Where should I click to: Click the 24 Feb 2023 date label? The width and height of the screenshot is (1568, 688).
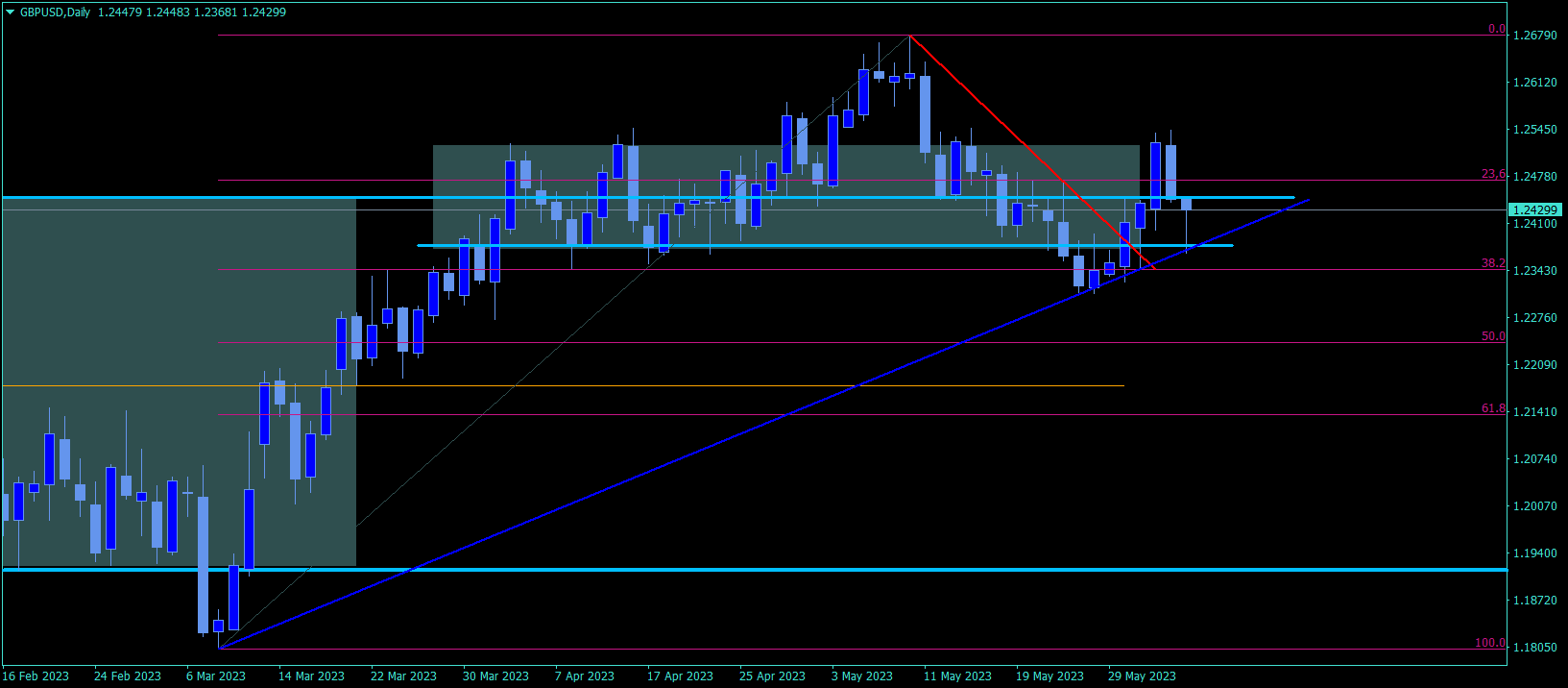coord(128,676)
